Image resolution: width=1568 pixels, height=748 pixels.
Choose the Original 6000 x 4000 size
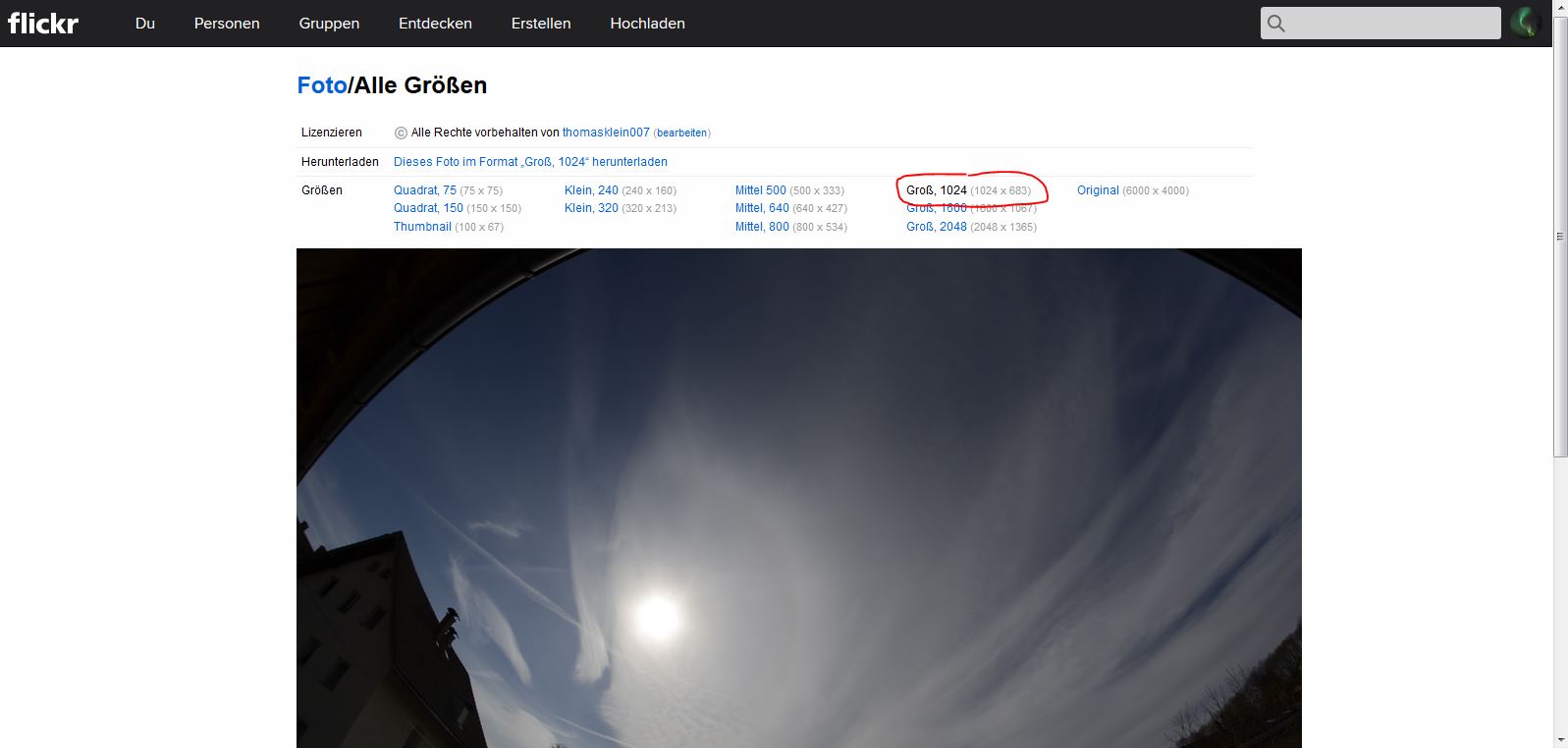pos(1098,190)
